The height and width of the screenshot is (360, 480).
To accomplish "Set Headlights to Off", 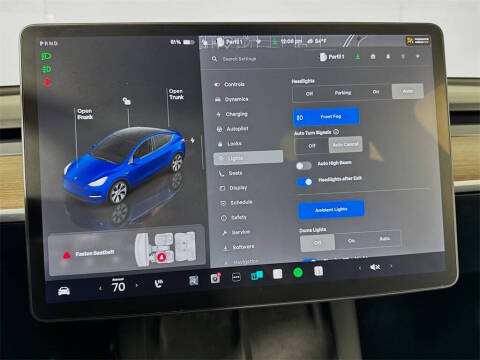I will (x=309, y=94).
